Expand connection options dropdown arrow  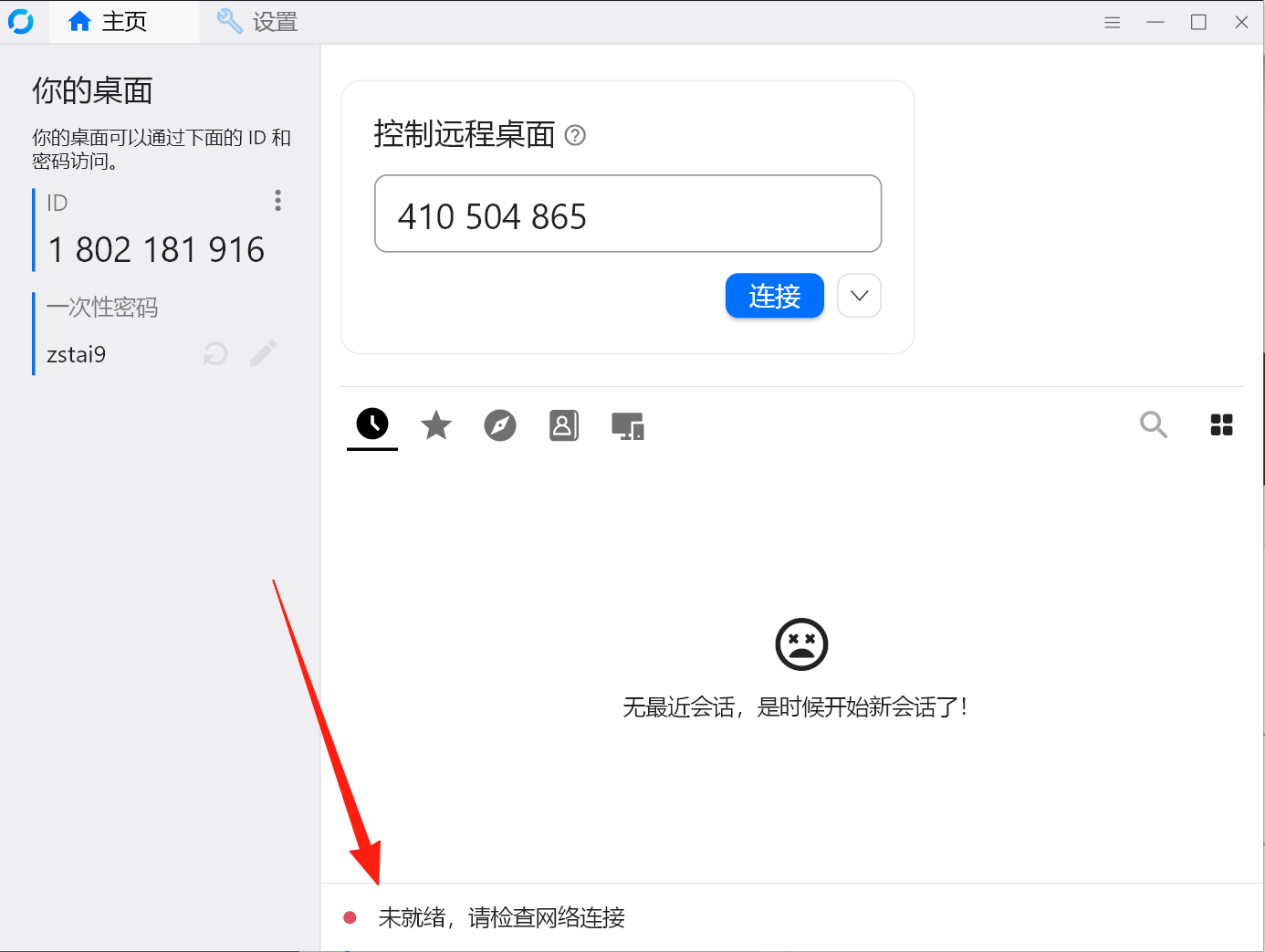(859, 296)
